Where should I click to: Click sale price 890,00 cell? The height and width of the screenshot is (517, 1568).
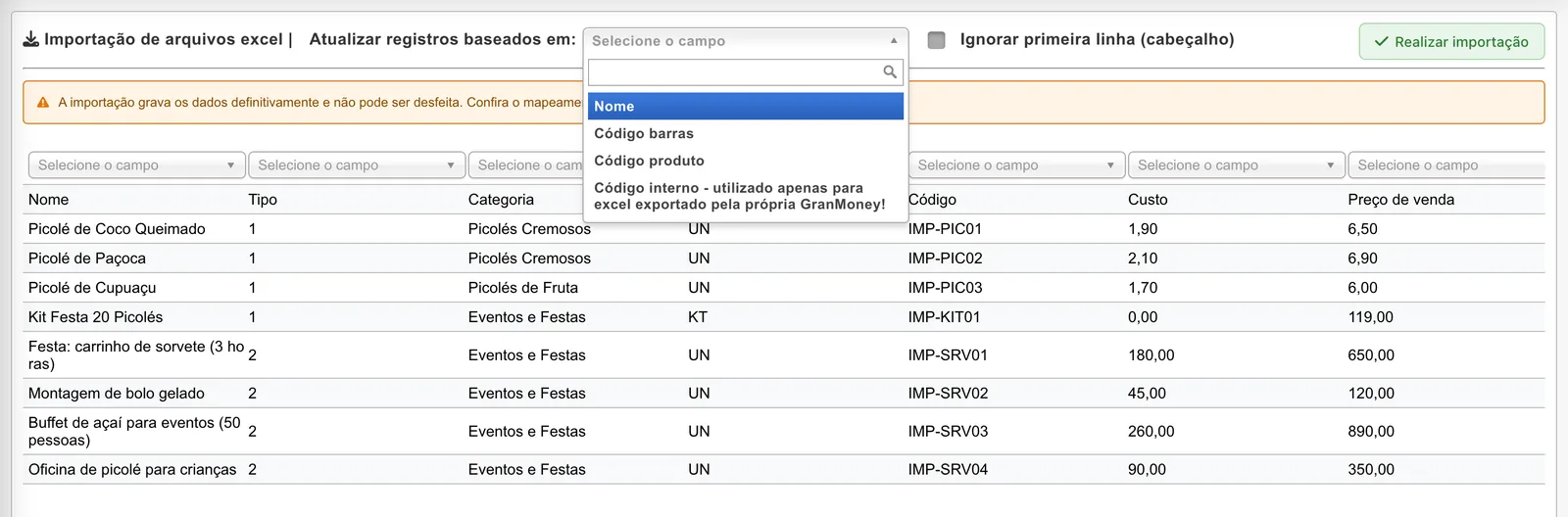1371,431
